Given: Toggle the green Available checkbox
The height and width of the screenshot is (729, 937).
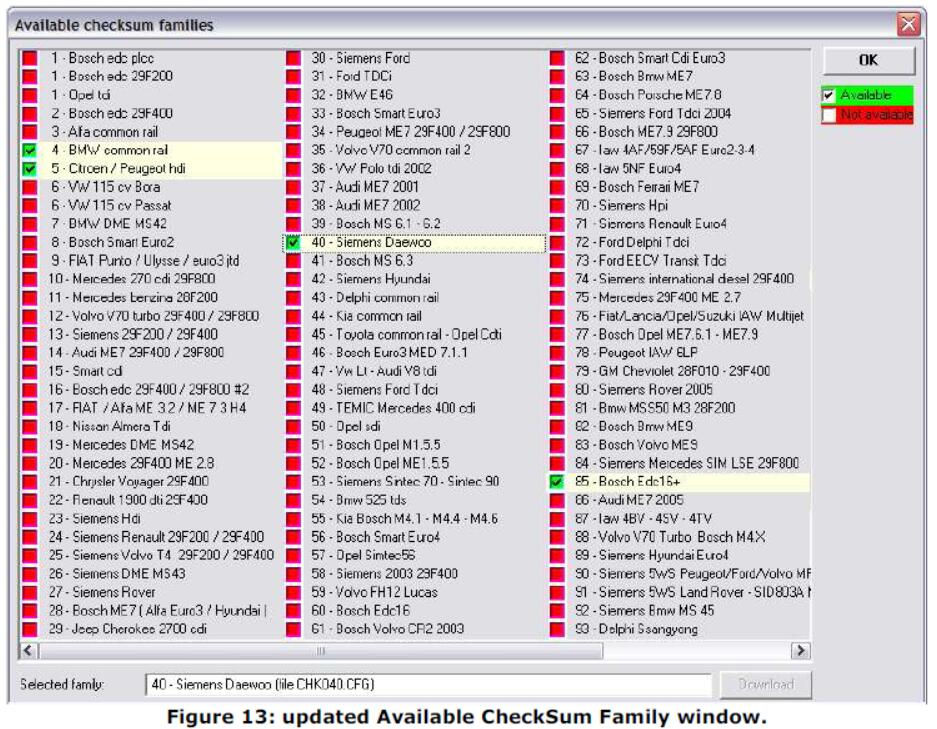Looking at the screenshot, I should (x=828, y=95).
